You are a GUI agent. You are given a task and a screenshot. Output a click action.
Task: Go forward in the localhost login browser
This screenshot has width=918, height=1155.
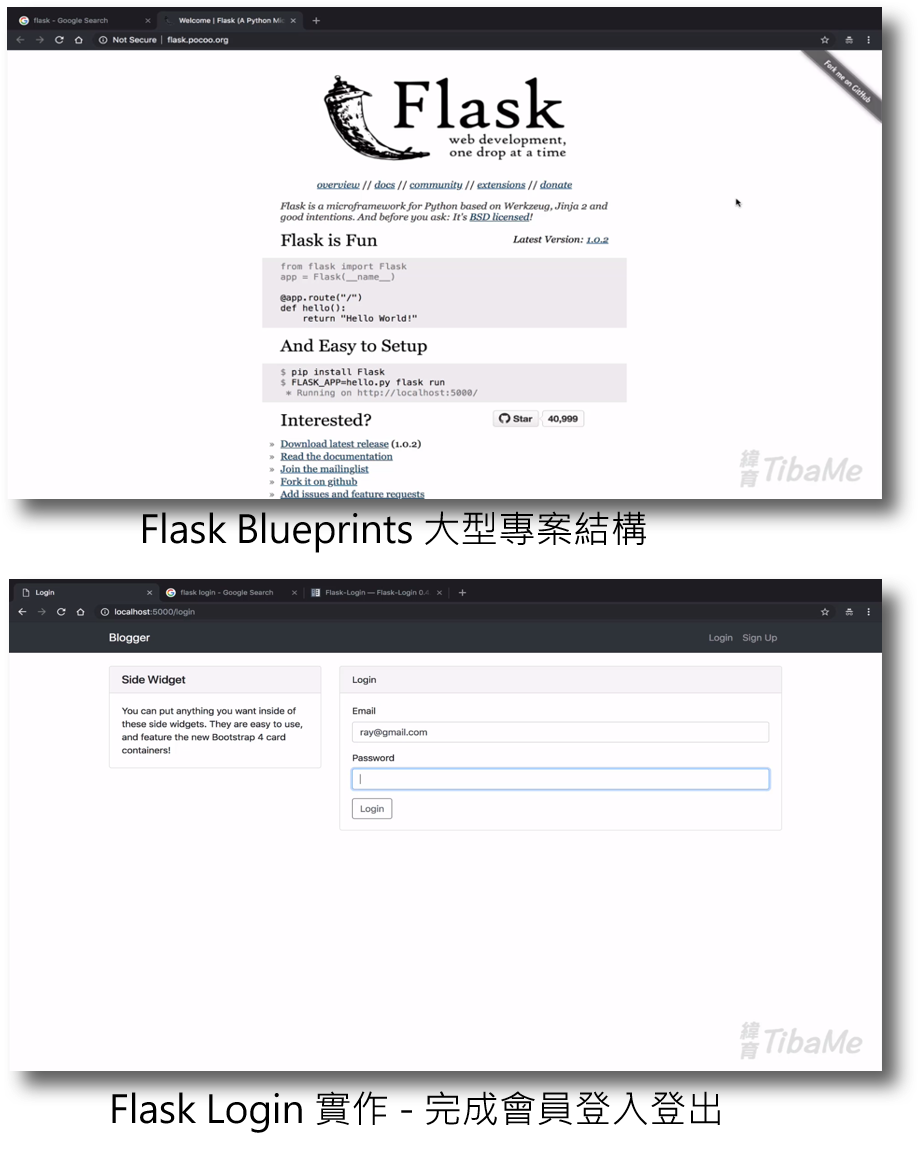click(41, 611)
